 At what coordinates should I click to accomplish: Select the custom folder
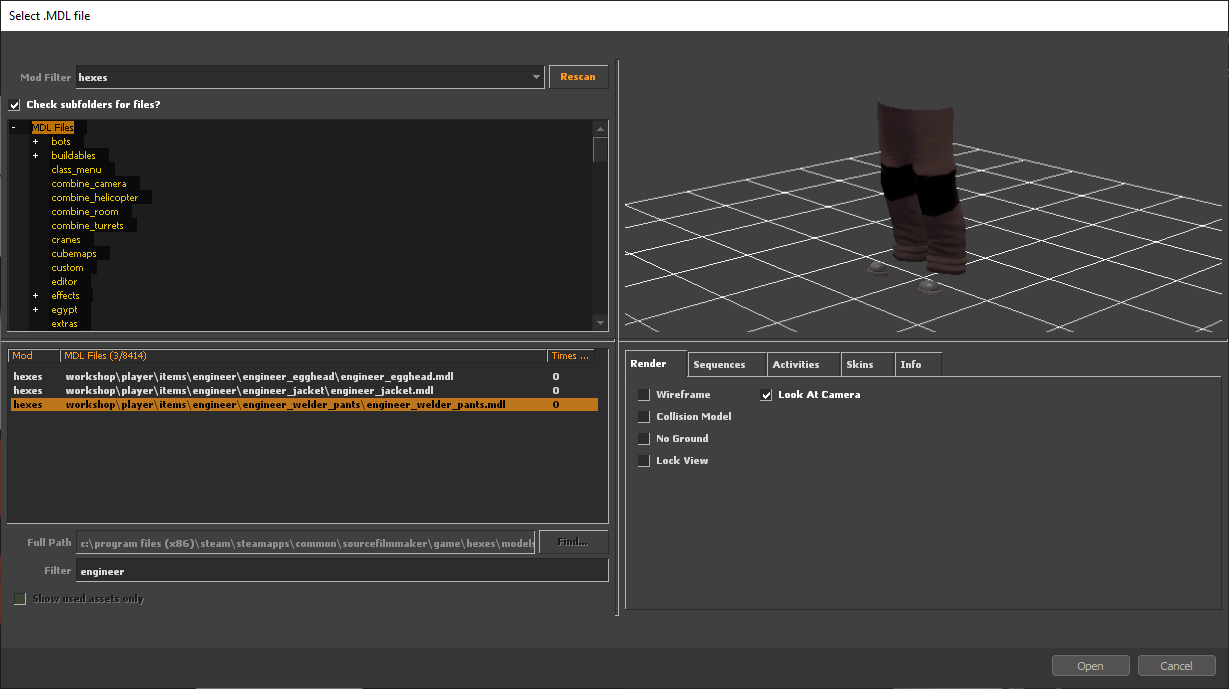click(68, 268)
